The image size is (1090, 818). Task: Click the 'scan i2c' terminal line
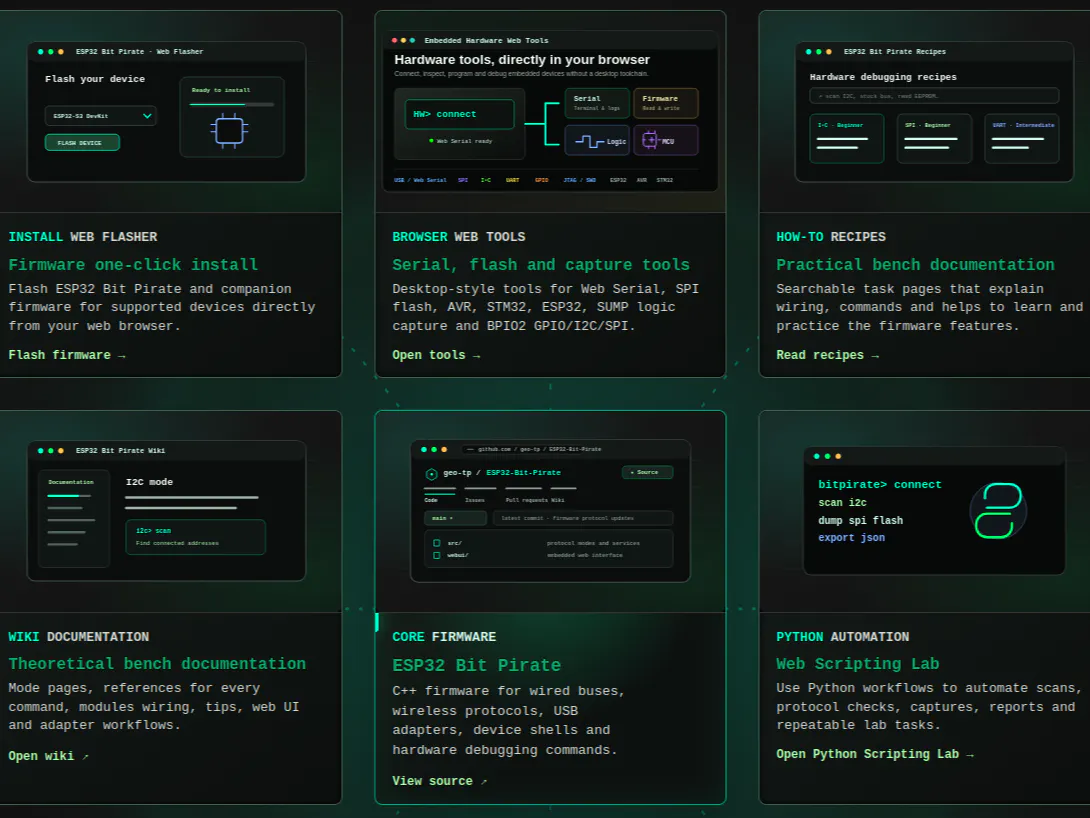(842, 502)
